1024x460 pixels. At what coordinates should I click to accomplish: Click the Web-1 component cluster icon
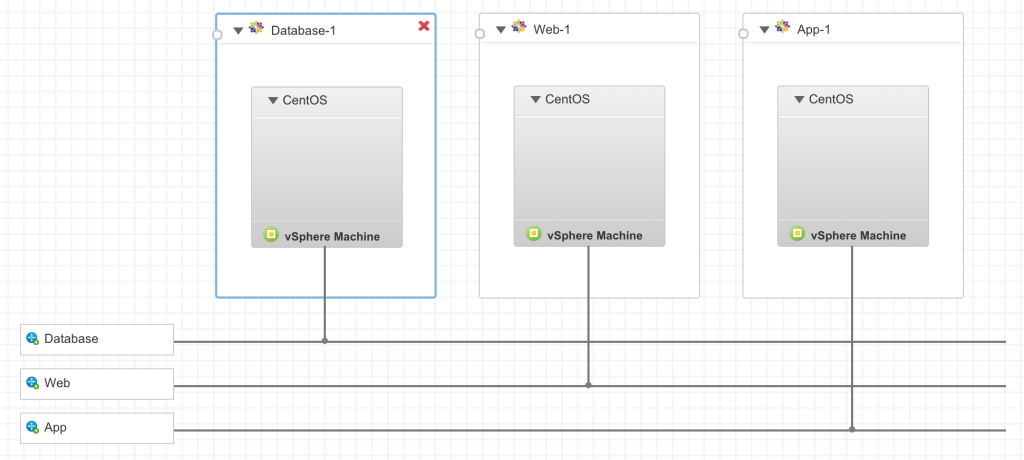coord(519,28)
